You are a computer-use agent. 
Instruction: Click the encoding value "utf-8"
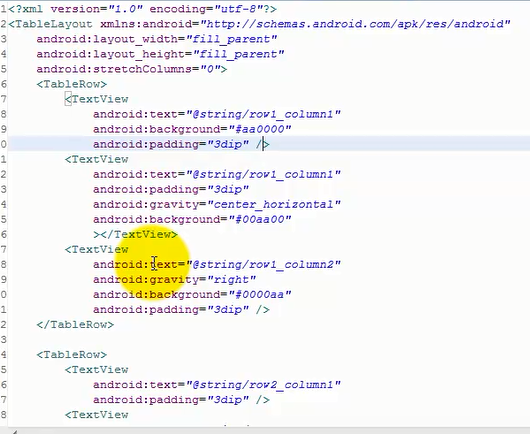click(238, 9)
